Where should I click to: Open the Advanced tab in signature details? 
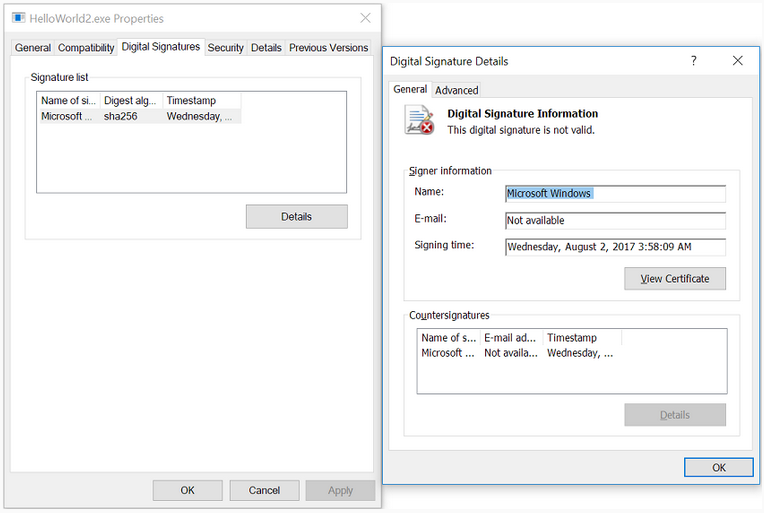[456, 90]
